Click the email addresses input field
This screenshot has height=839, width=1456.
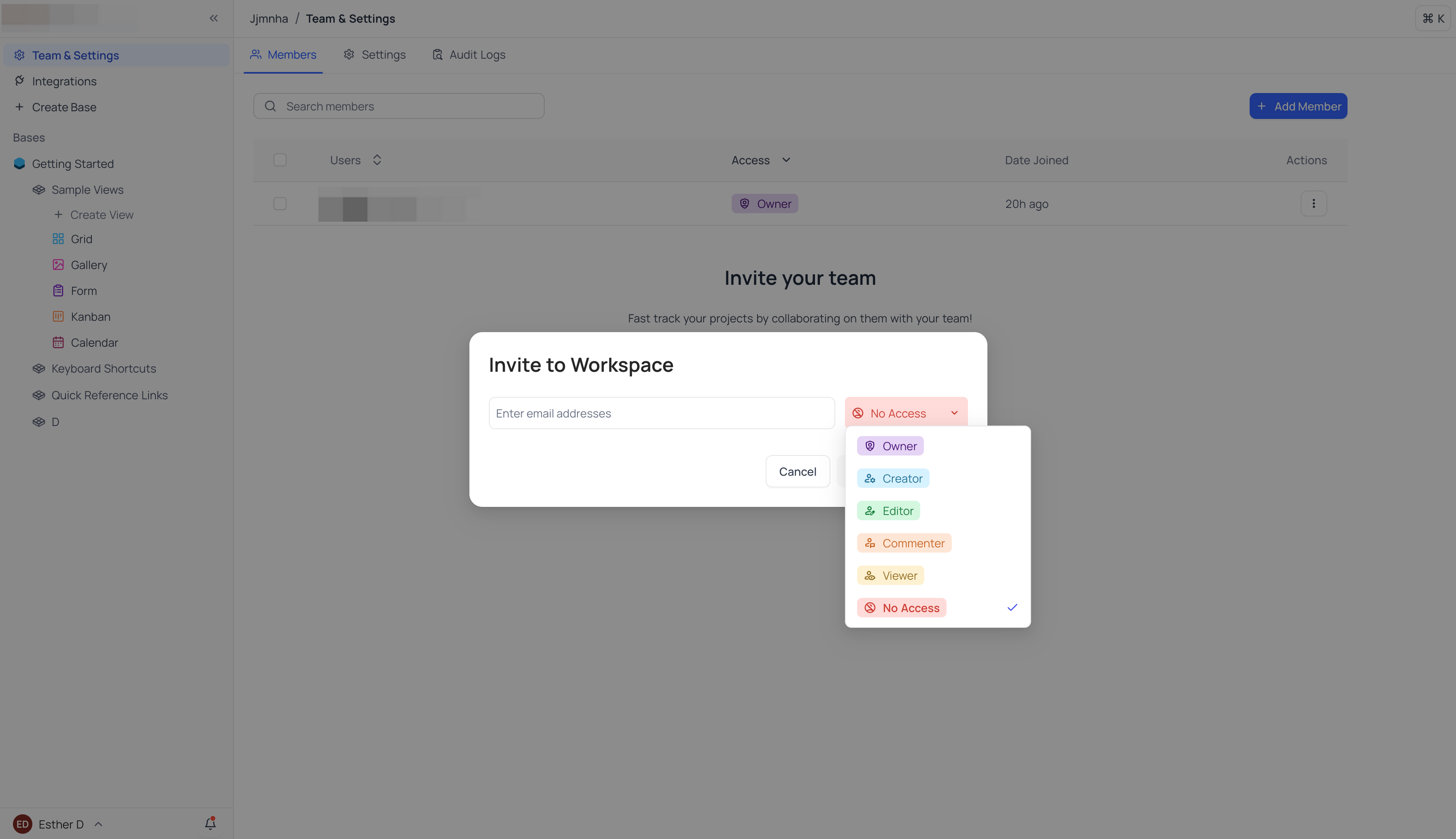pos(661,412)
